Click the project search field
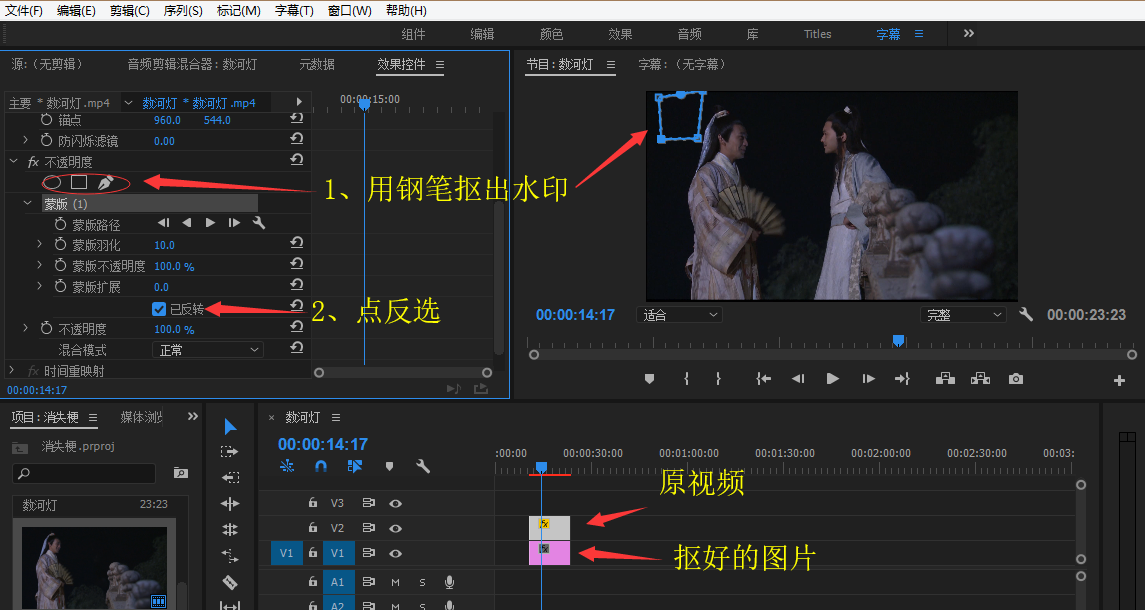 point(84,473)
